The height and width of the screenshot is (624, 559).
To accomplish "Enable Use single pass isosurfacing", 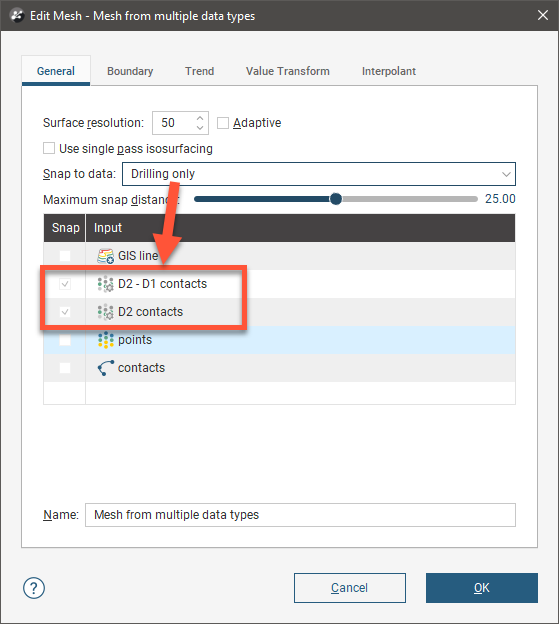I will point(49,148).
